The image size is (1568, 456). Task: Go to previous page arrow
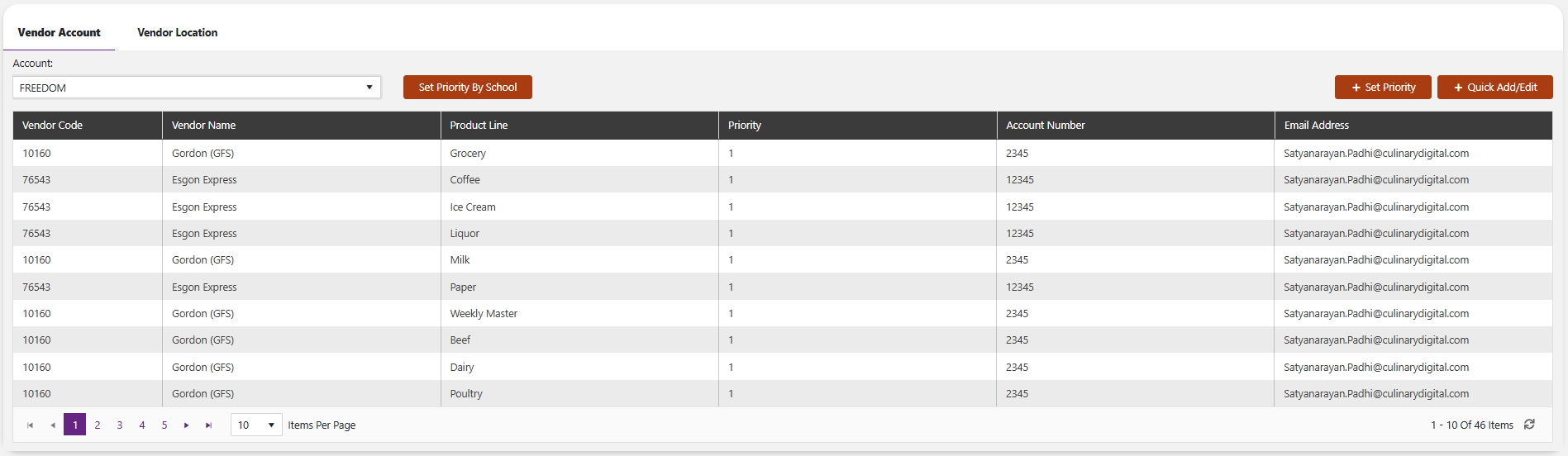tap(53, 425)
